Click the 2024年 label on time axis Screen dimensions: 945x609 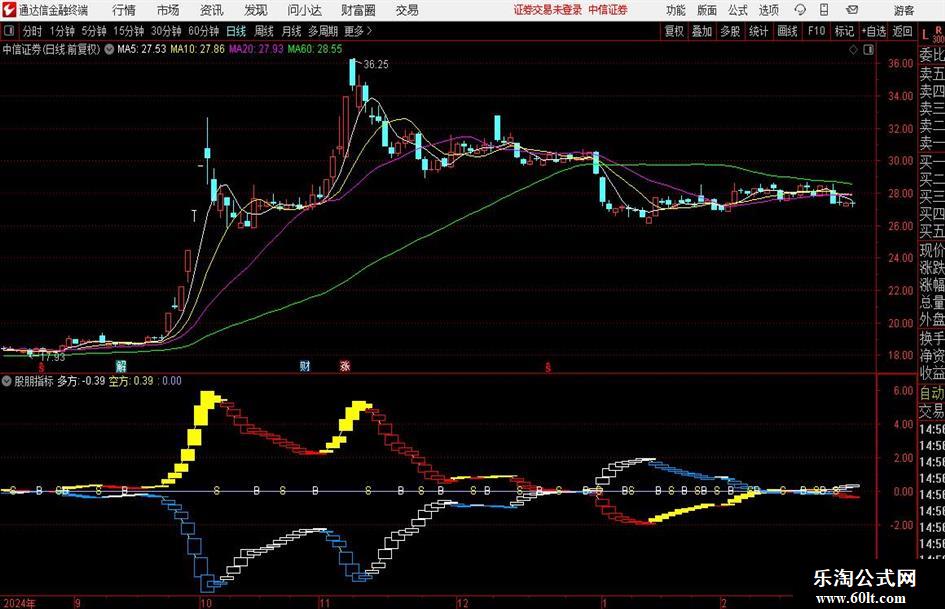click(x=19, y=602)
